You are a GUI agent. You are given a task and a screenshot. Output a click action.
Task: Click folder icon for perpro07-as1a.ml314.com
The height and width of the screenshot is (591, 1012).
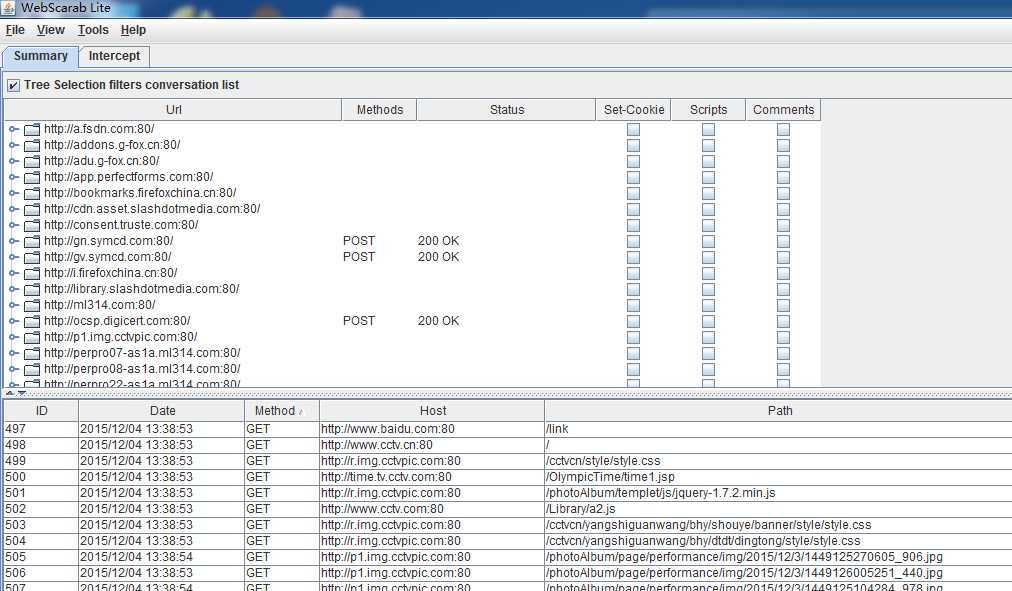point(32,353)
